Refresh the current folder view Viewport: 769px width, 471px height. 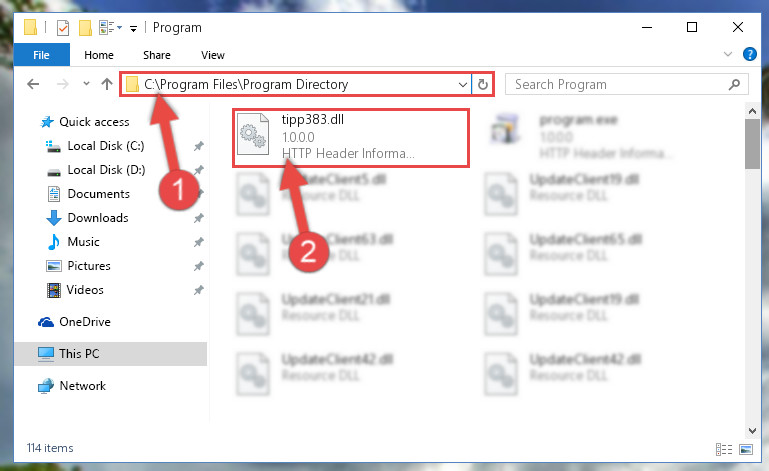(x=483, y=84)
